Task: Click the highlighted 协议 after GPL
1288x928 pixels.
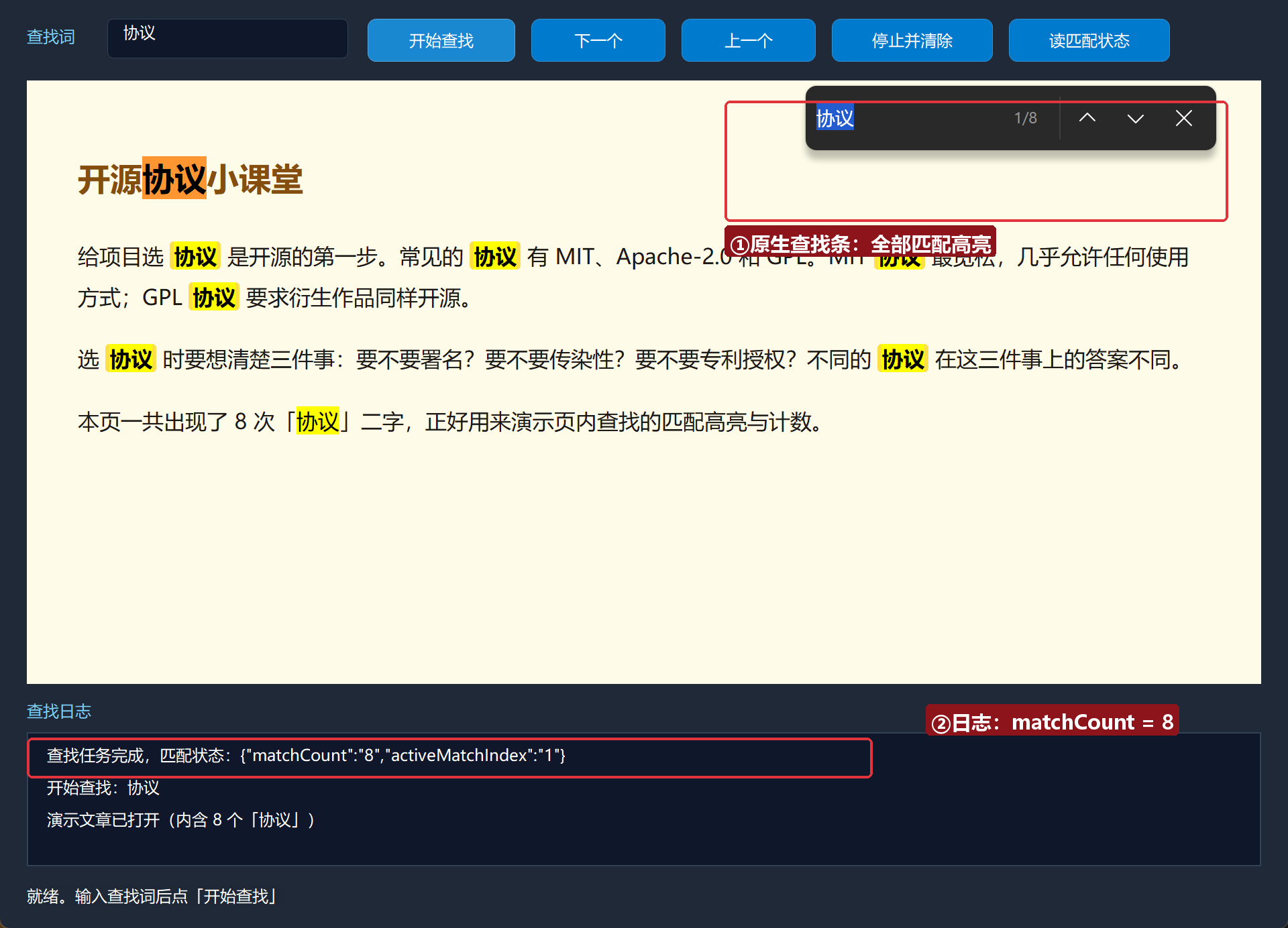Action: click(214, 297)
